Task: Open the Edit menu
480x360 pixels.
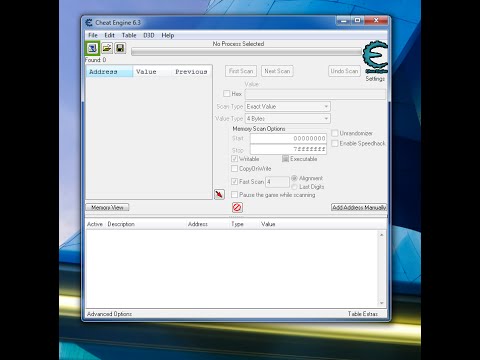Action: (109, 35)
